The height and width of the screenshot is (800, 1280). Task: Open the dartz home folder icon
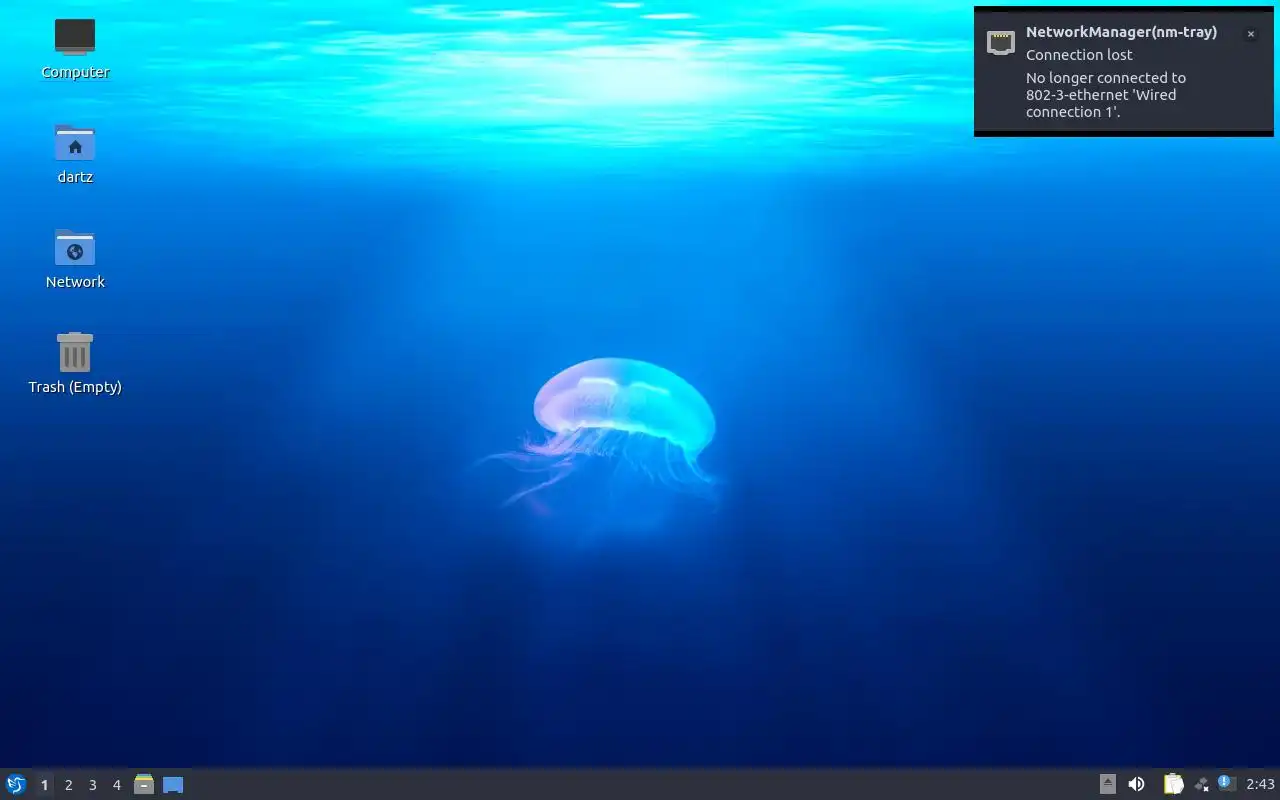tap(75, 152)
